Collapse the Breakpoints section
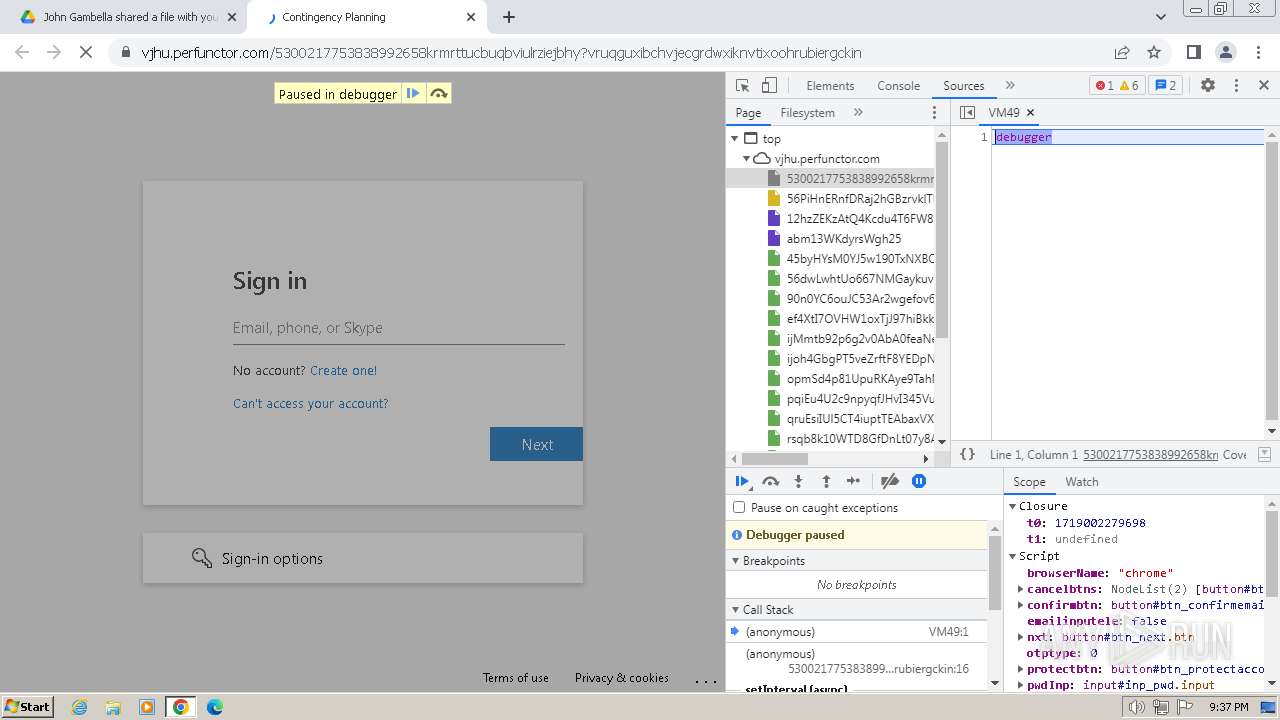 coord(736,561)
